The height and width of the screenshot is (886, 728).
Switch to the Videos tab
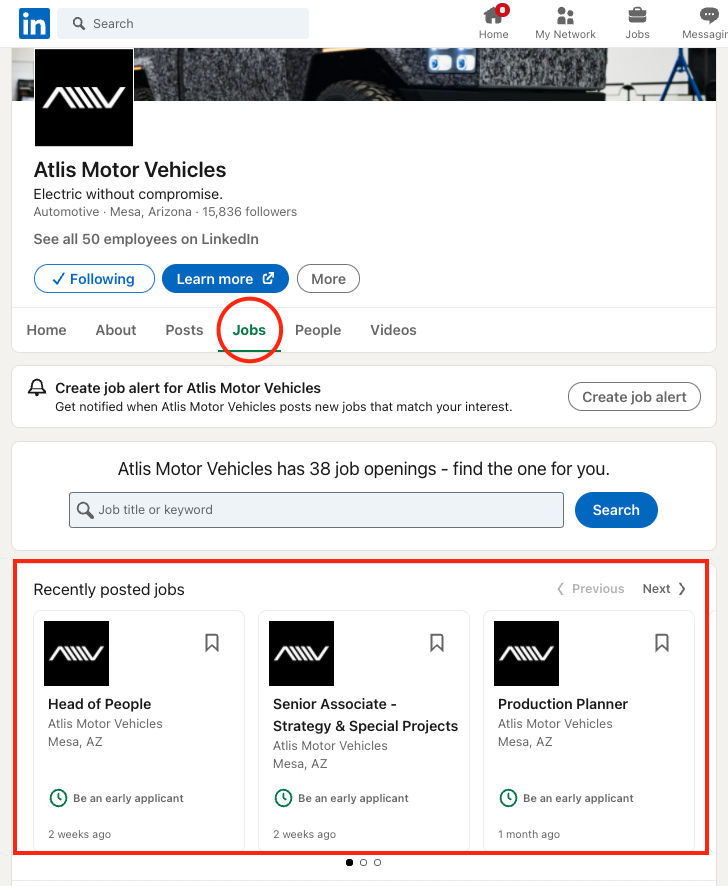(393, 330)
